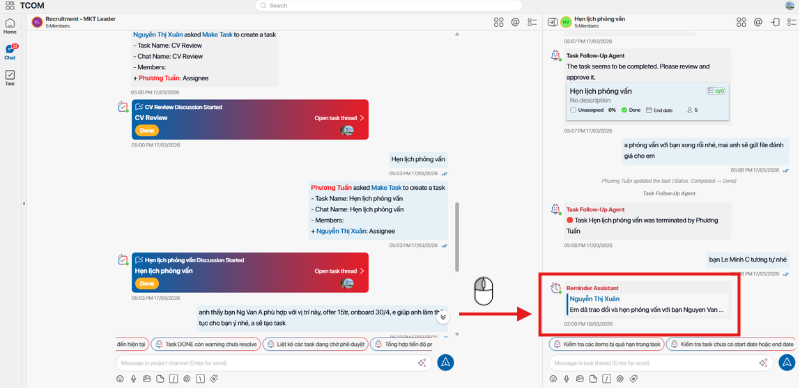Select suggestion 'Tổng hợp tiến độ'

(x=402, y=344)
